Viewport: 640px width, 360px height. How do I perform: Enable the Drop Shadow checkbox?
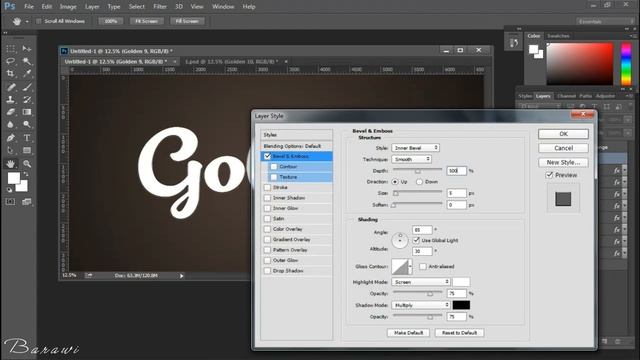click(267, 271)
